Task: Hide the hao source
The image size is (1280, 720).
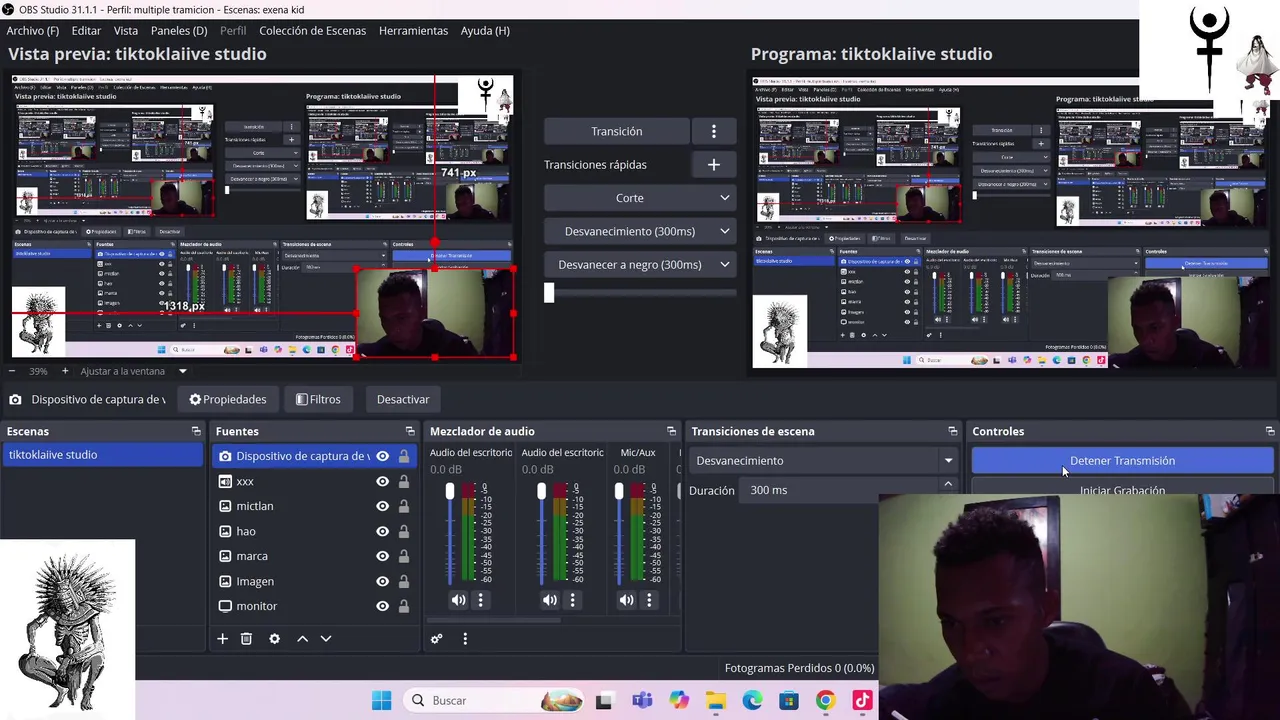Action: click(x=382, y=531)
